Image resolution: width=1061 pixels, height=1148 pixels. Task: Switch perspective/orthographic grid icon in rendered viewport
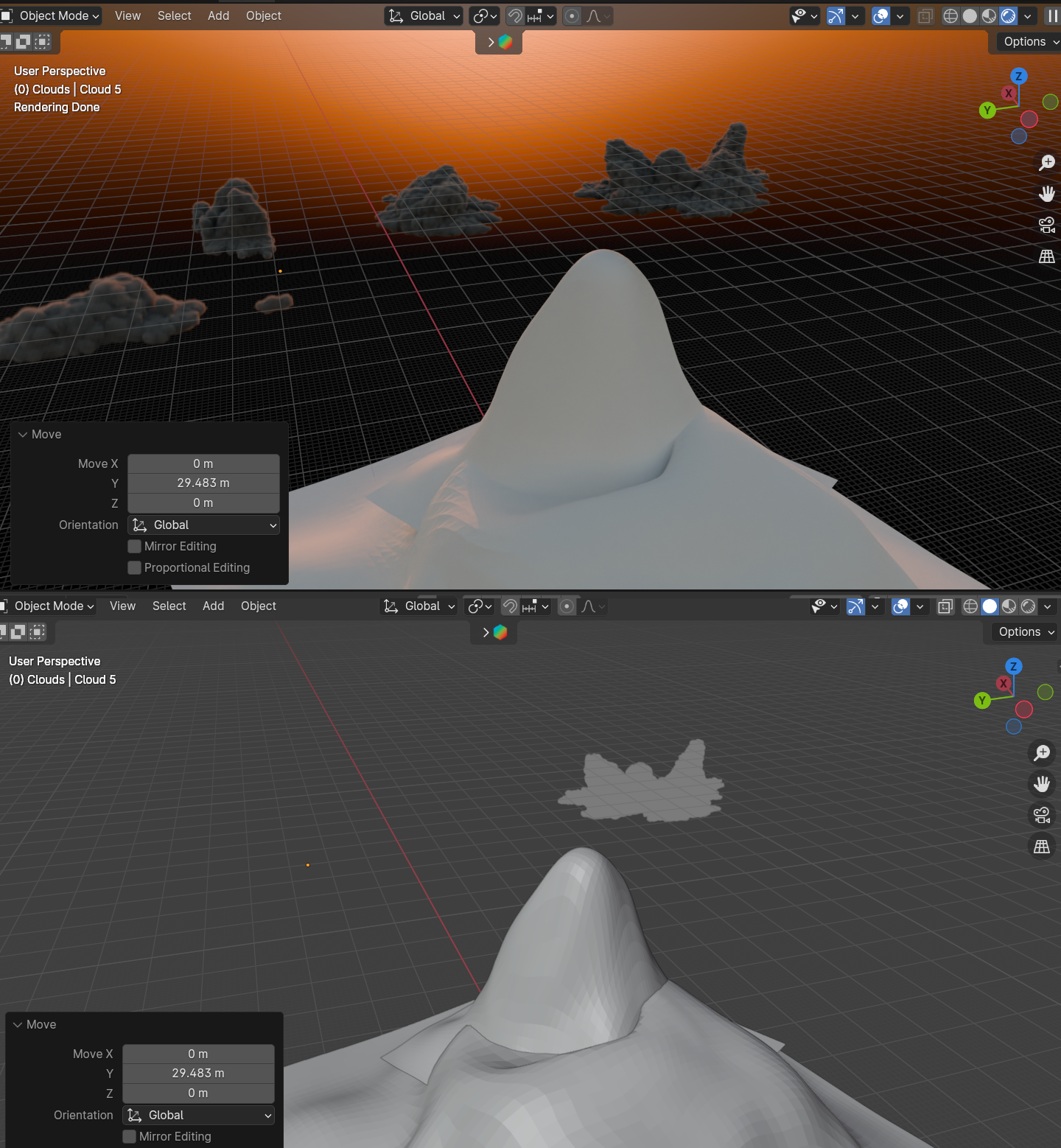(x=1046, y=256)
